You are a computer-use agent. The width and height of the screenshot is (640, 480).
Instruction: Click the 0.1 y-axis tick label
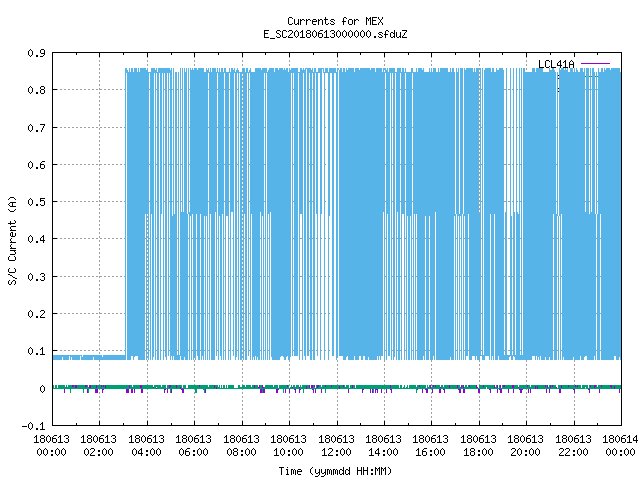click(36, 351)
